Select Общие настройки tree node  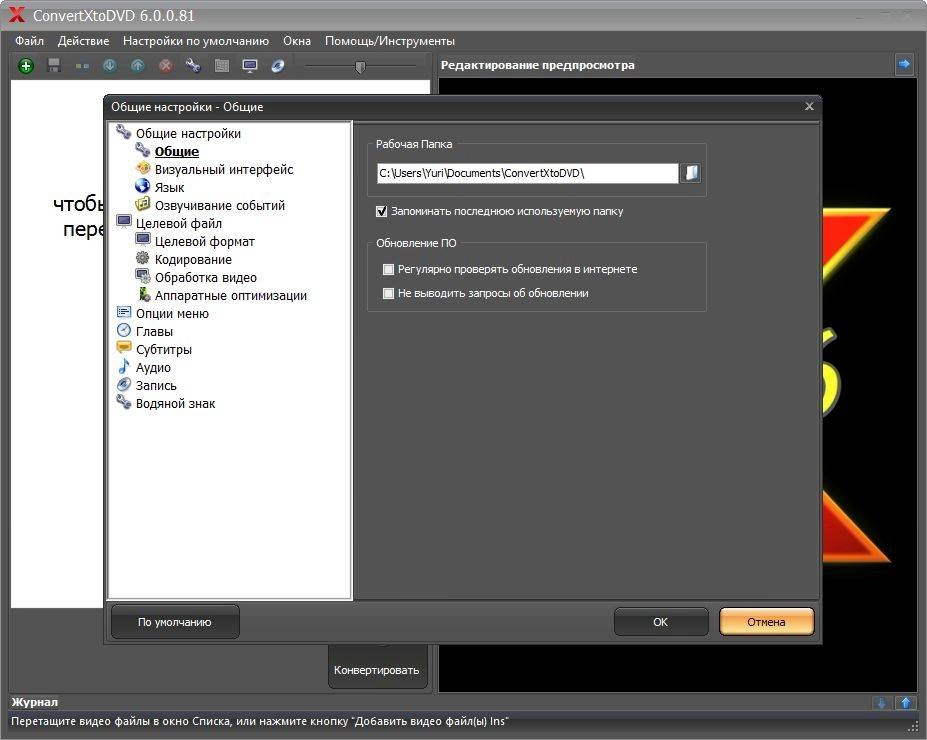tap(188, 134)
